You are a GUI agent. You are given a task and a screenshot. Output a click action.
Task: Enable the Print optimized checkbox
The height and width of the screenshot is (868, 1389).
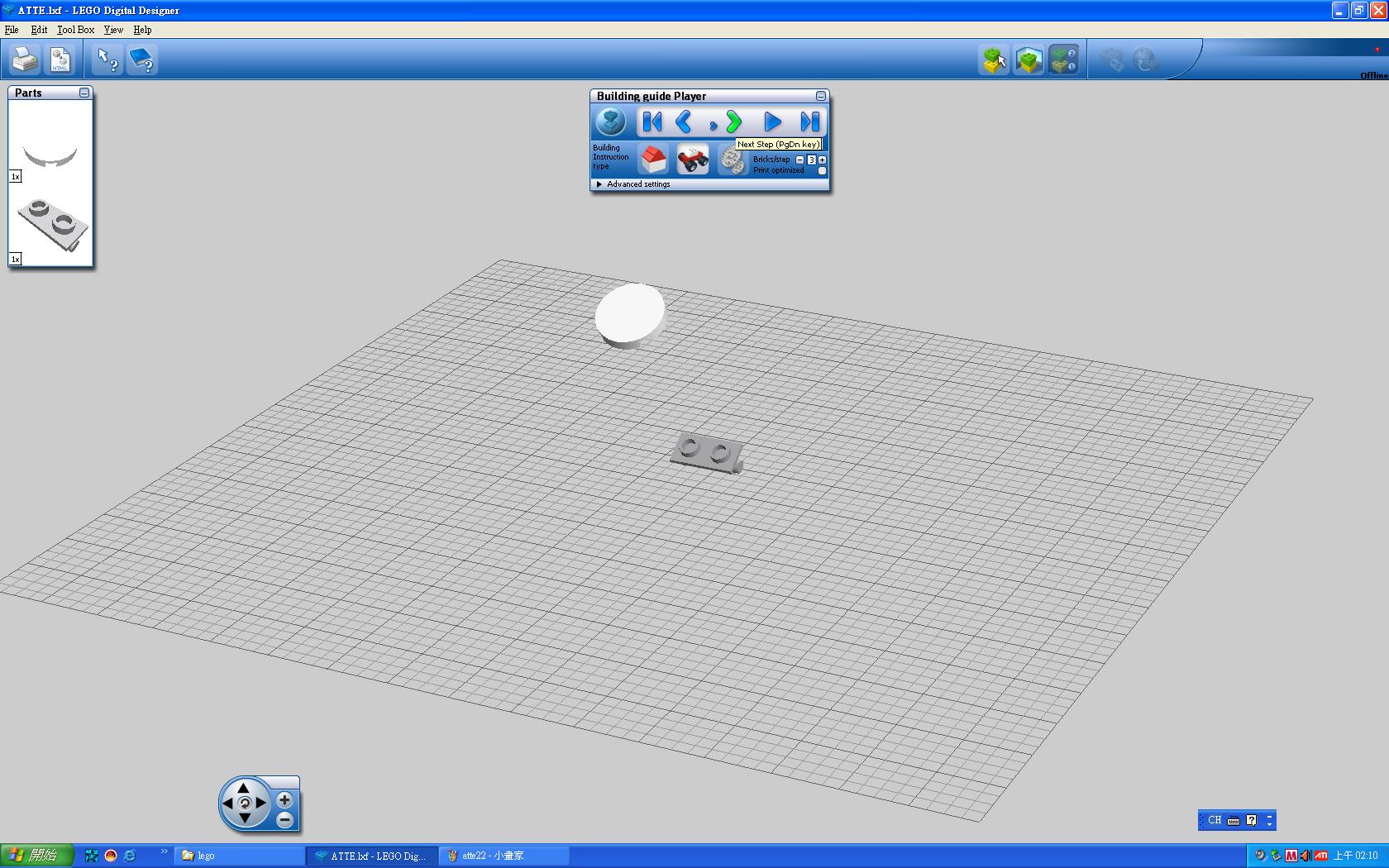(822, 170)
